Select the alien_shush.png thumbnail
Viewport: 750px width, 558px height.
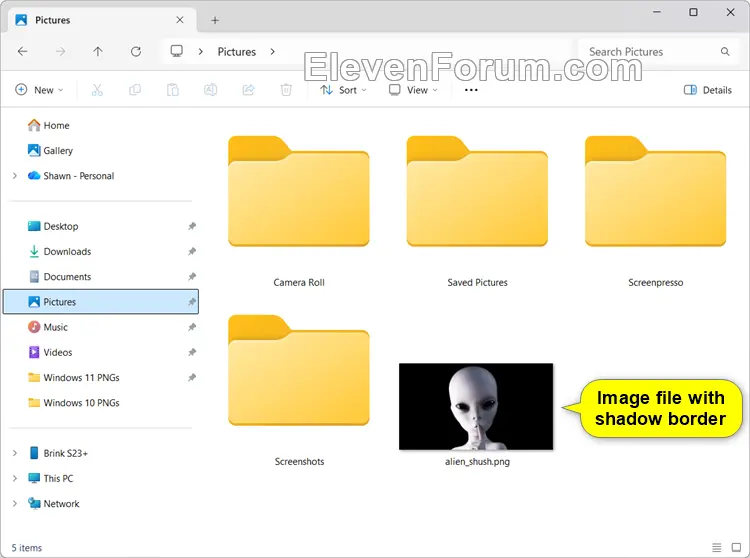pyautogui.click(x=476, y=406)
